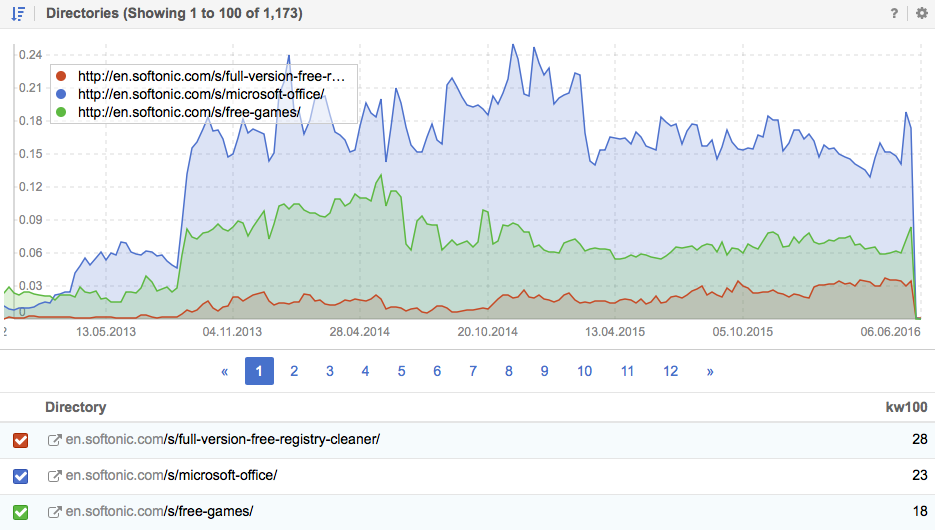Click external link icon for full-version-free-registry-cleaner
Image resolution: width=935 pixels, height=530 pixels.
point(55,440)
